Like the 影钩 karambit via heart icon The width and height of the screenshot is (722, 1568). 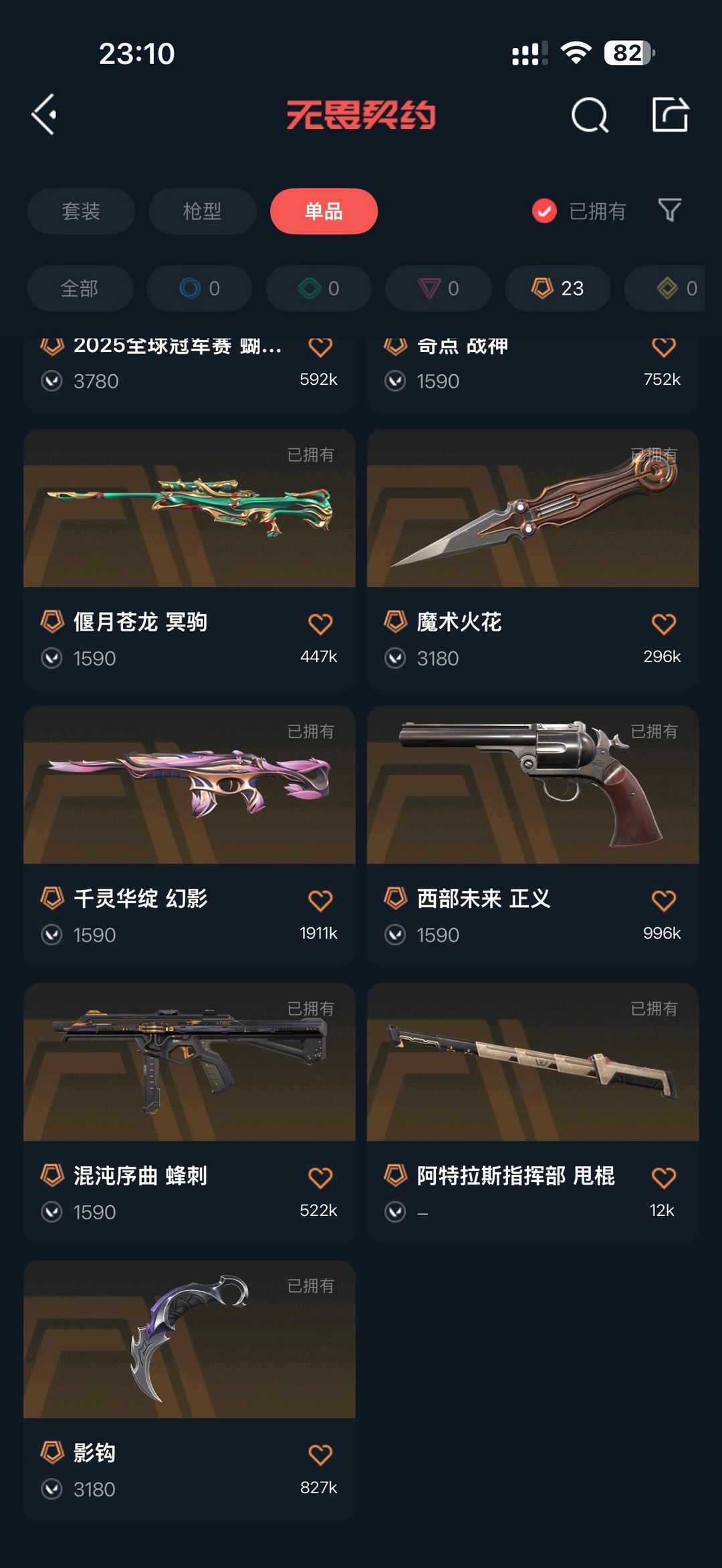[x=320, y=1454]
